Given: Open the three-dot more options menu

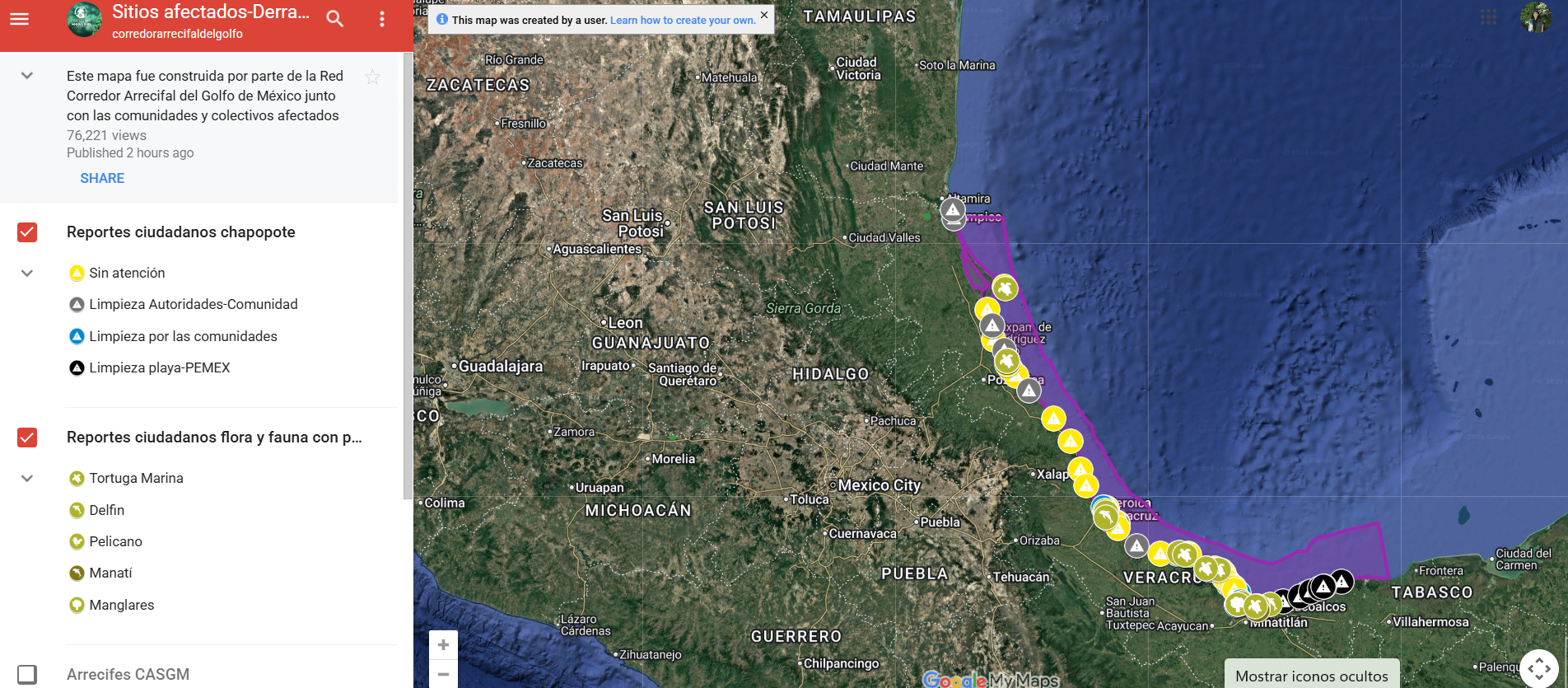Looking at the screenshot, I should 382,19.
